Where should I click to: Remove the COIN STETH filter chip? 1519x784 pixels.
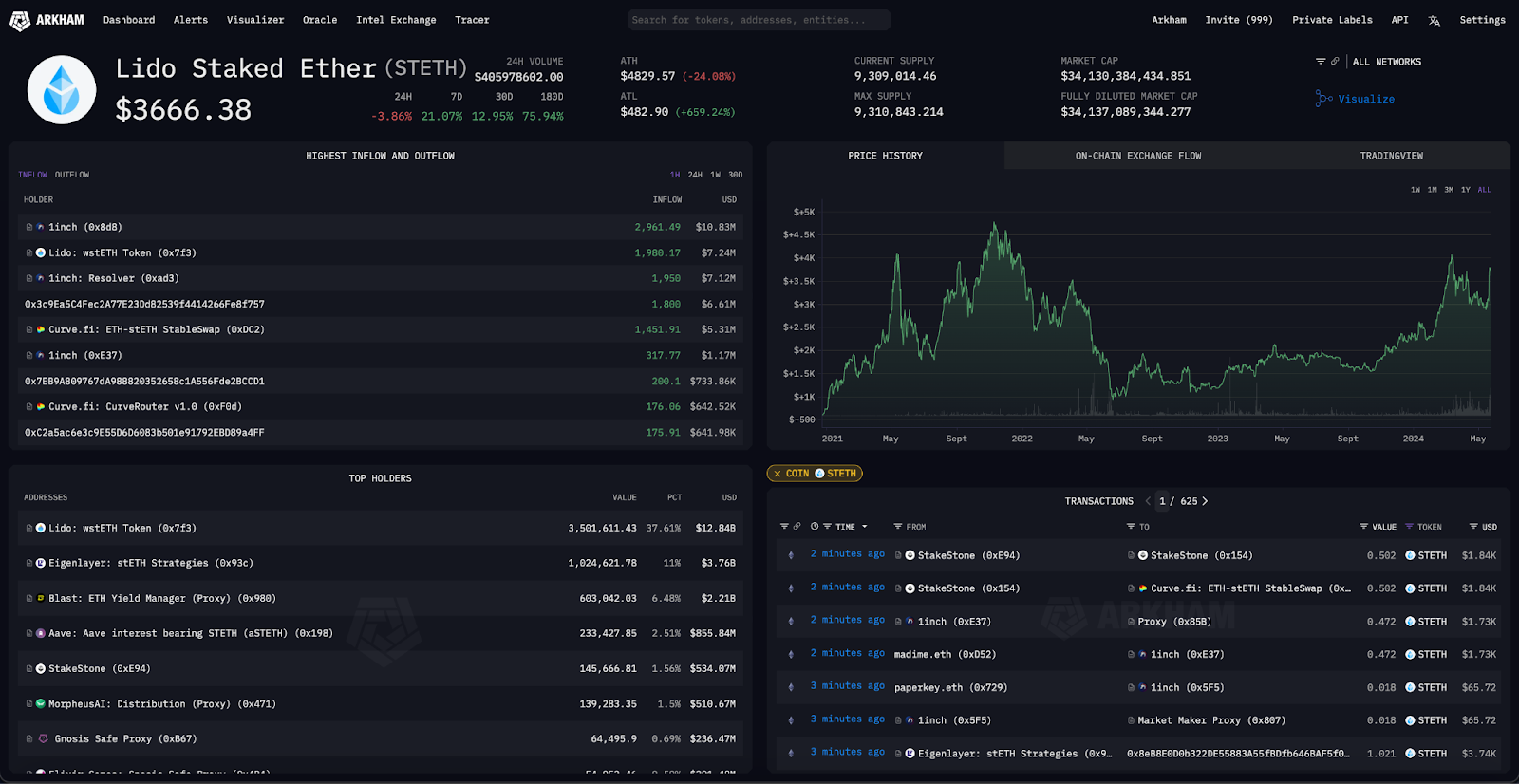[x=778, y=474]
